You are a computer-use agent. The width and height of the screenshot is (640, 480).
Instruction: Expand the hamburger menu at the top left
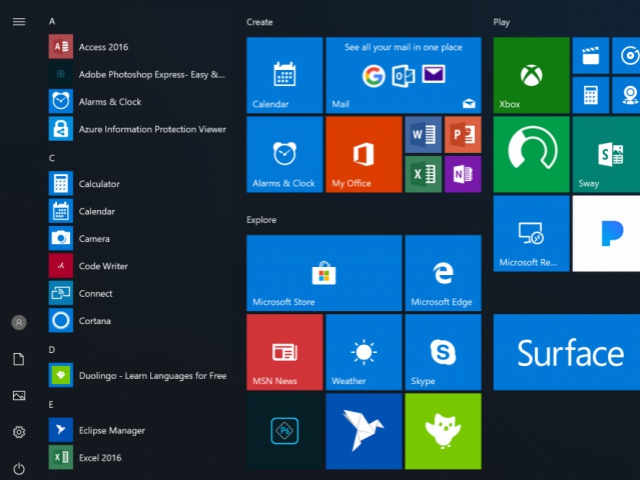pos(18,21)
